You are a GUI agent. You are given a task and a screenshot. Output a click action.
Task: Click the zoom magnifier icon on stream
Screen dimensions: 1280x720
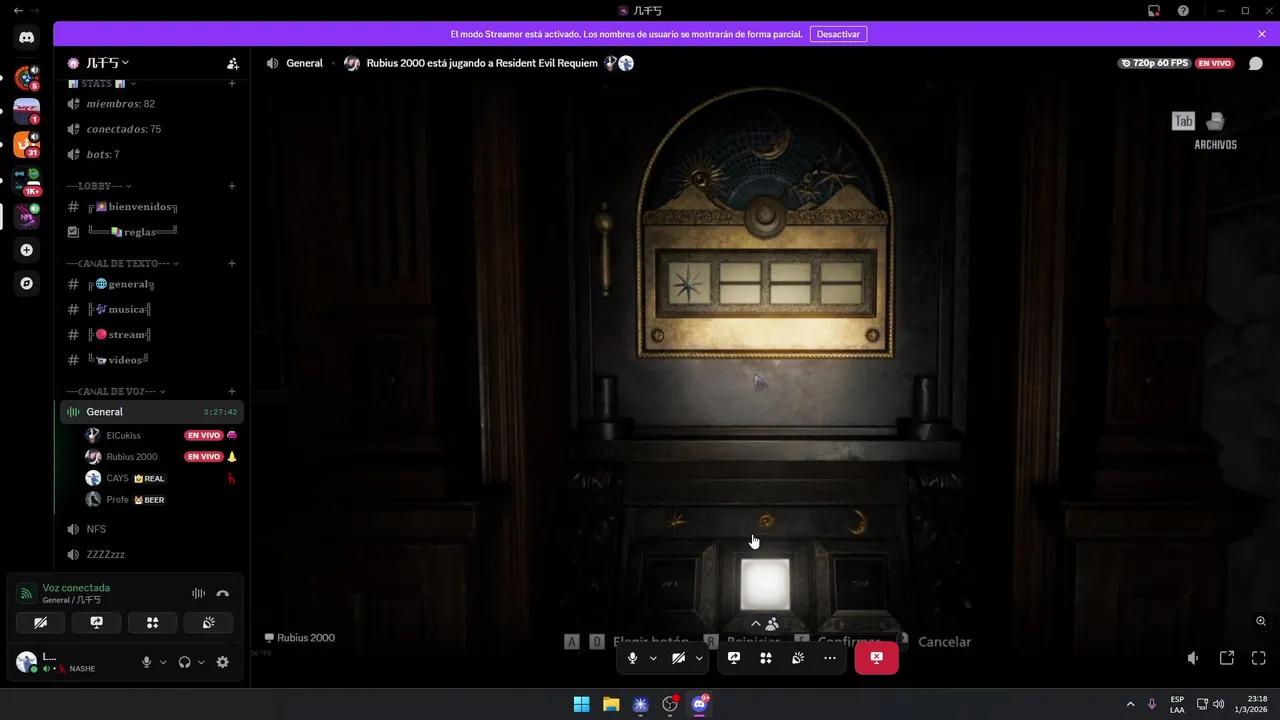coord(1261,621)
